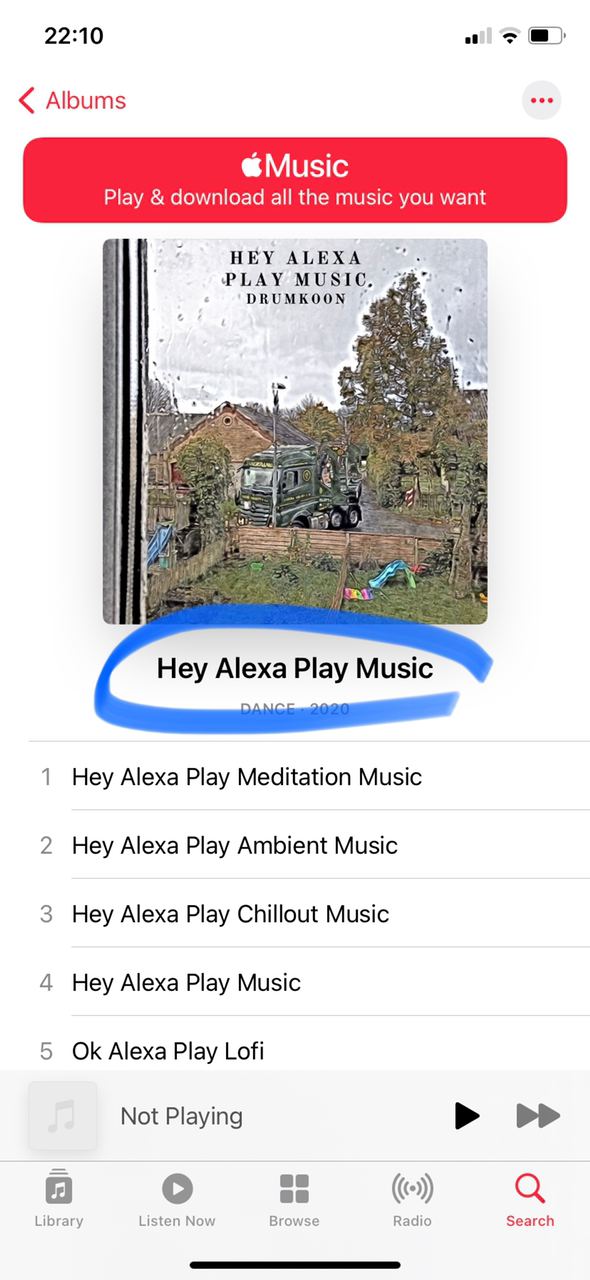The image size is (590, 1280).
Task: Switch to the Browse tab
Action: (x=294, y=1199)
